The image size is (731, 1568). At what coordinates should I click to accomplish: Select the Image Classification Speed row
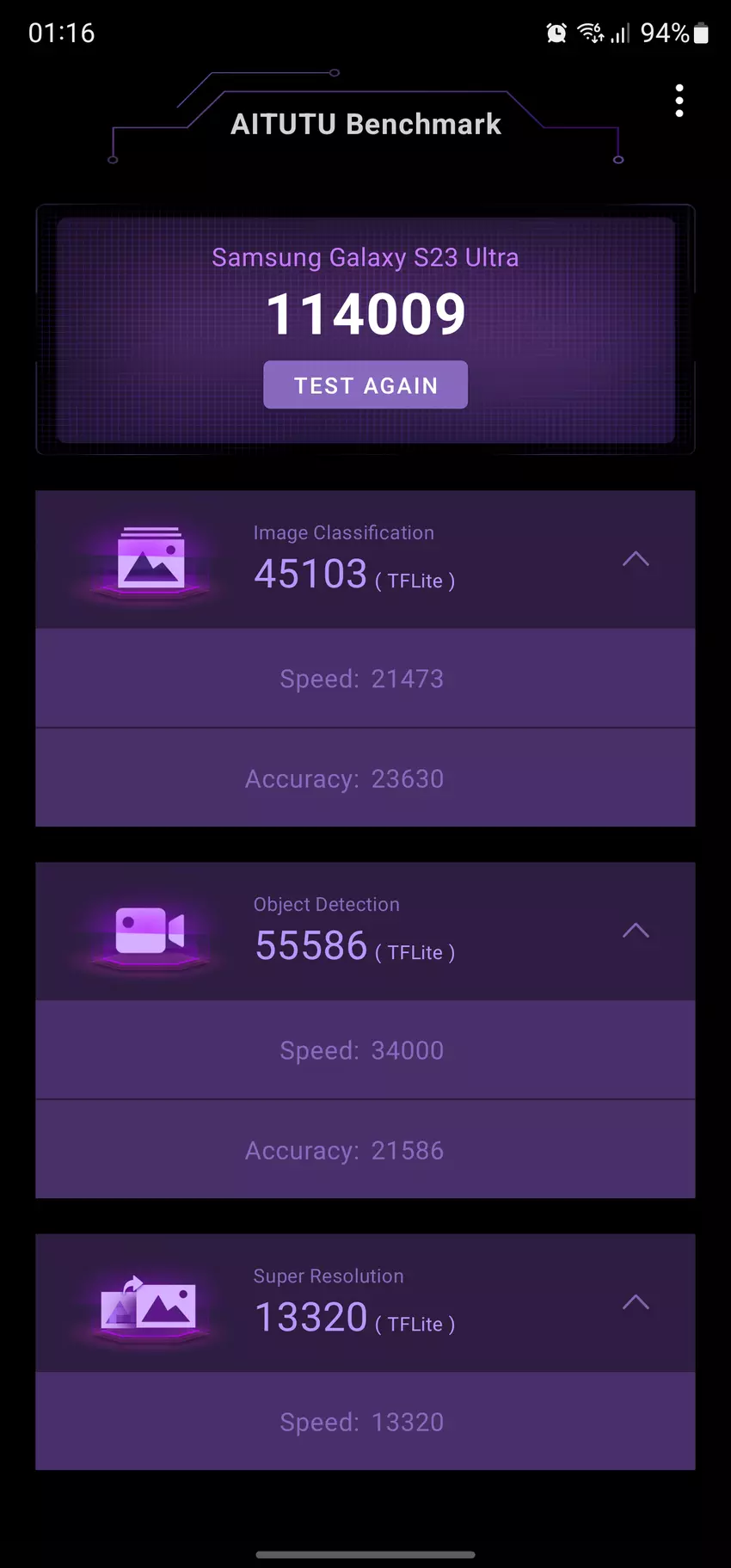coord(365,679)
